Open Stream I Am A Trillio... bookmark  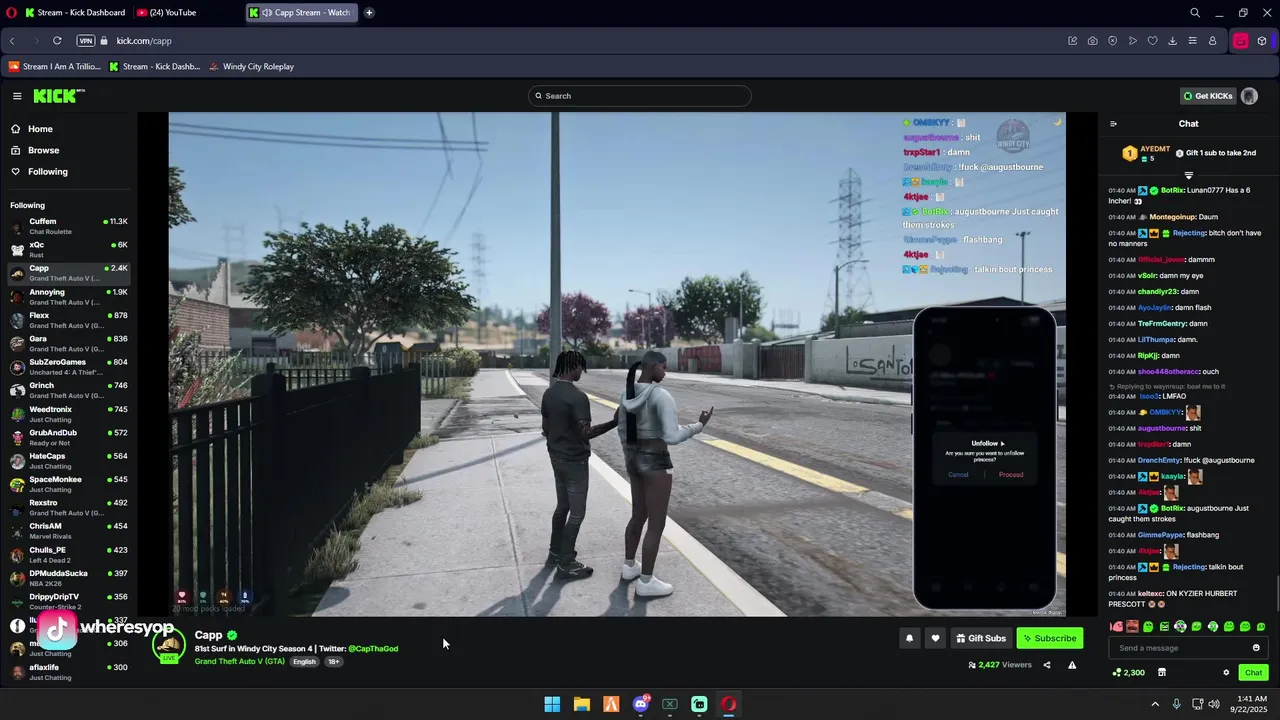click(x=54, y=67)
